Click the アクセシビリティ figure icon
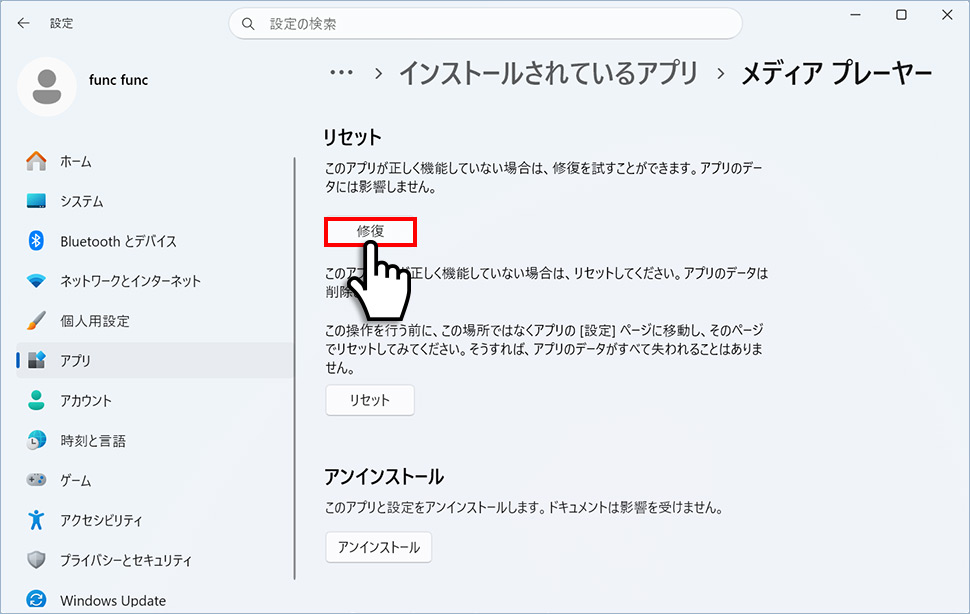The width and height of the screenshot is (970, 614). (x=36, y=520)
